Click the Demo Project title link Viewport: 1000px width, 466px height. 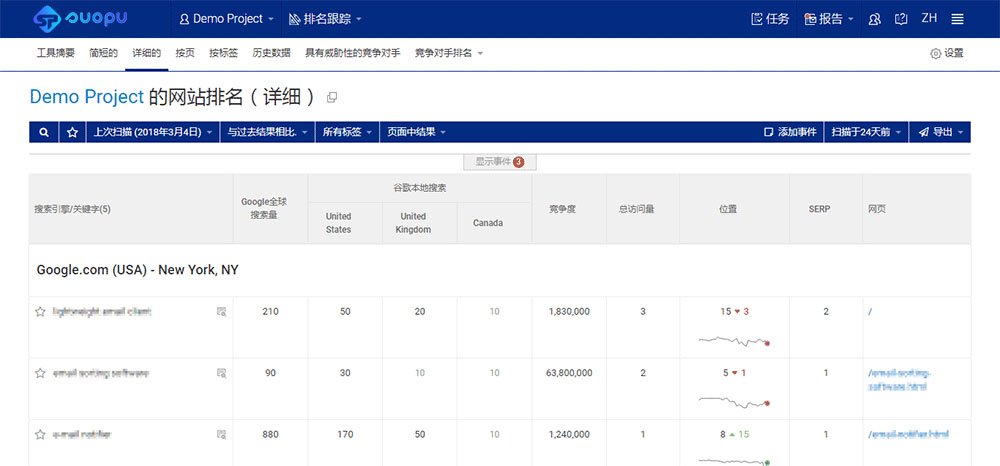click(87, 97)
